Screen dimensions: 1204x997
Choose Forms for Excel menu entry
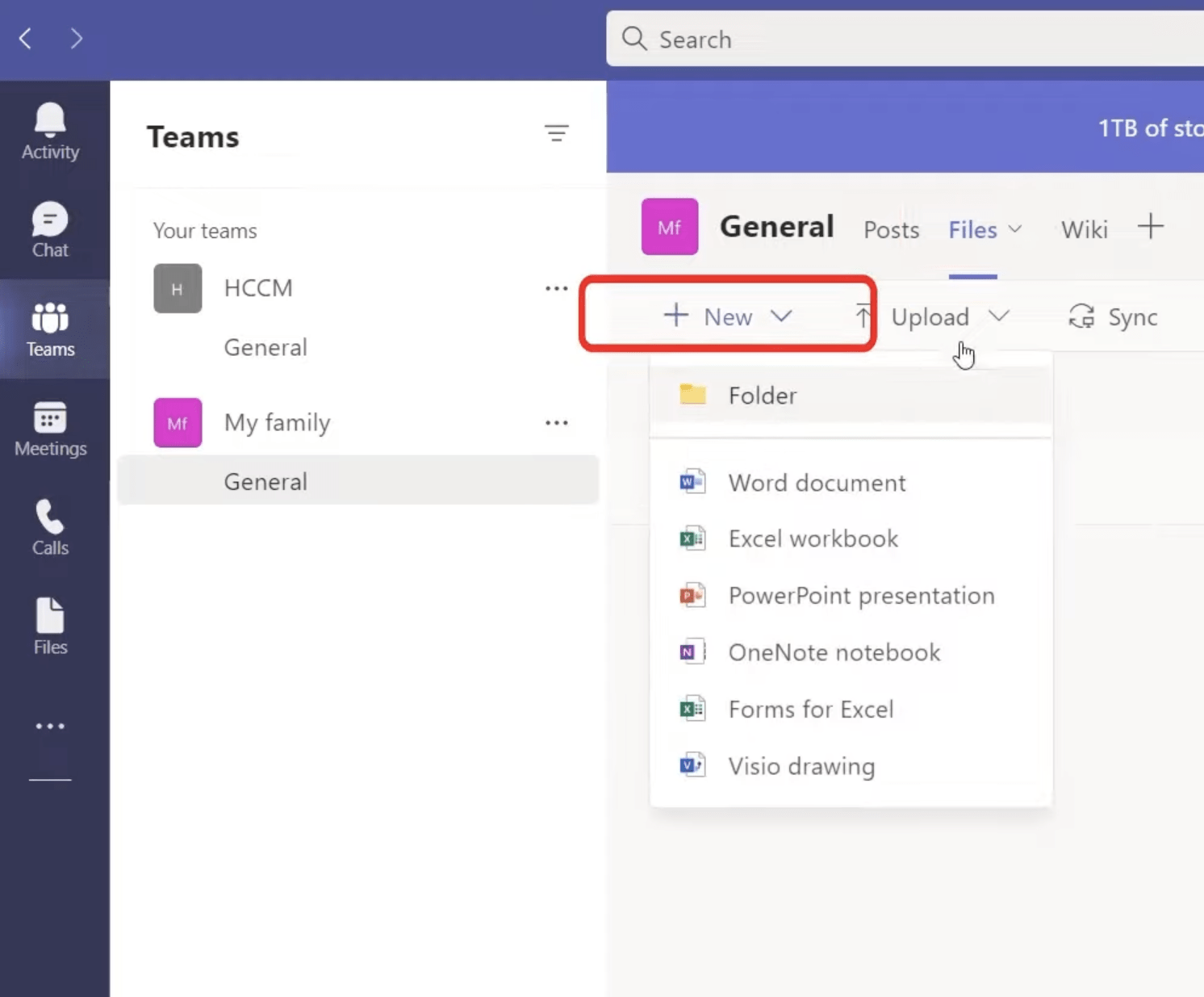(851, 709)
